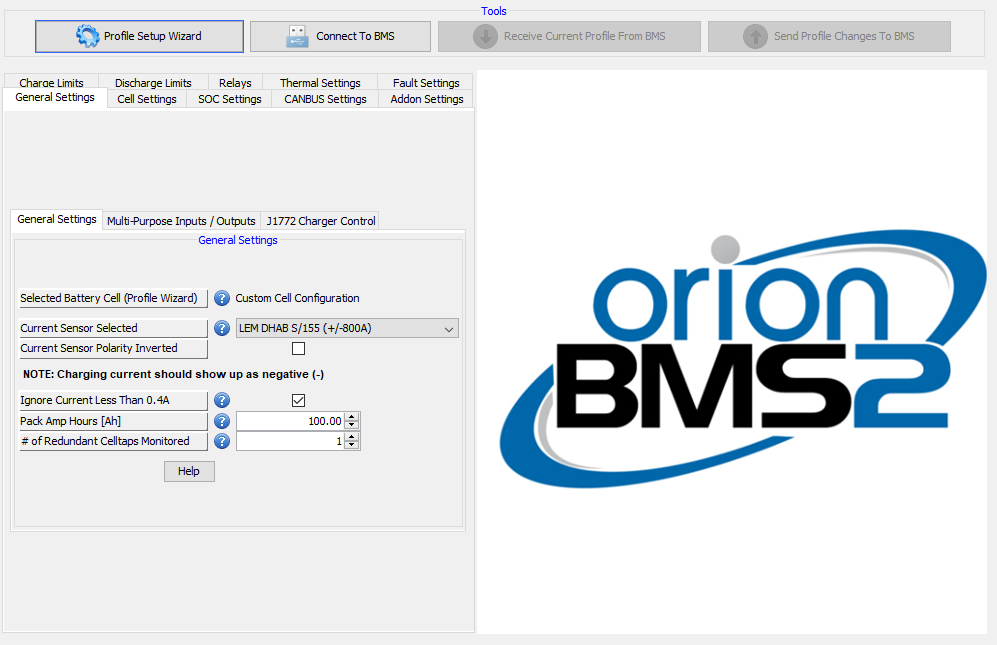The image size is (997, 645).
Task: Uncheck Ignore Current Less Than 0.4A
Action: click(298, 401)
